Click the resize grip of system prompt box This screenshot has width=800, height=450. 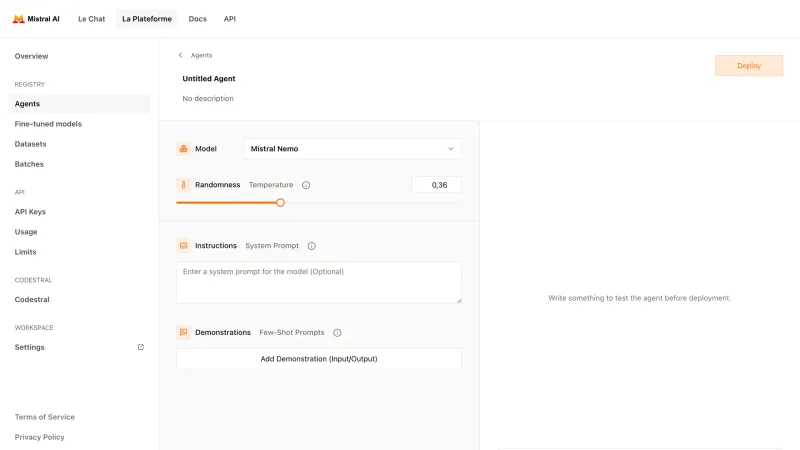click(x=459, y=301)
